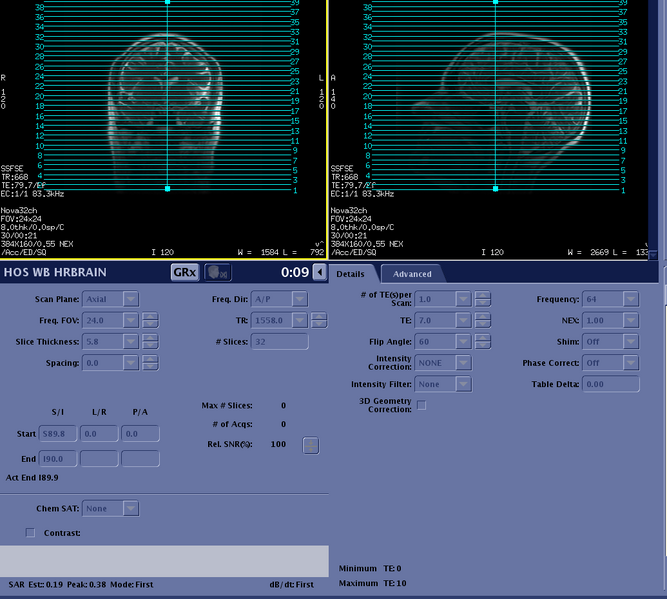Click the Maximum TE: 10 text
The width and height of the screenshot is (667, 599).
(x=372, y=583)
